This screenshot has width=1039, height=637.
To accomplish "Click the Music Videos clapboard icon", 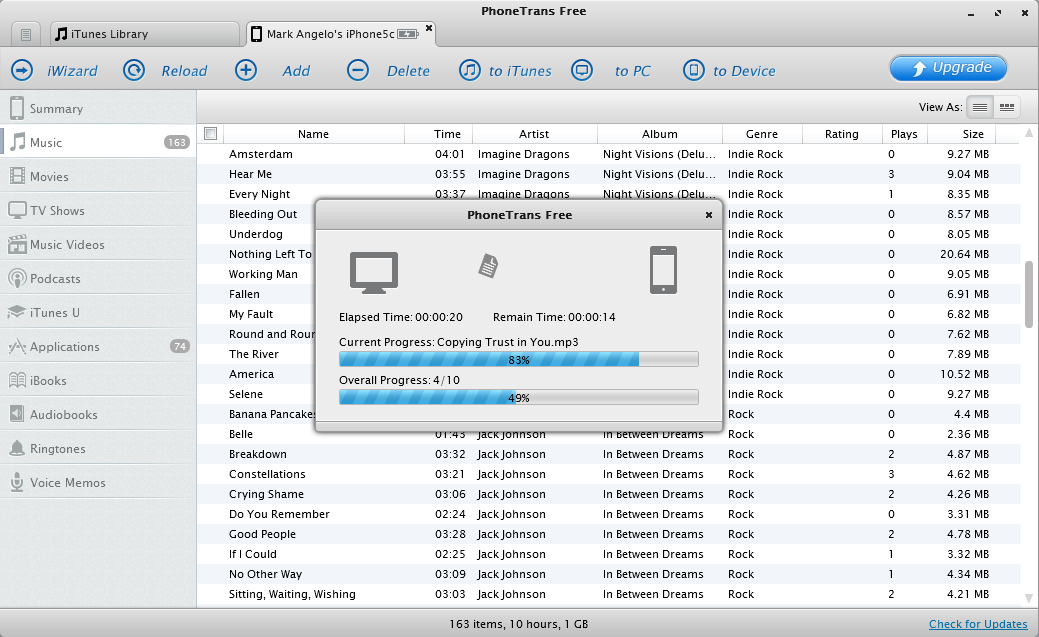I will coord(17,244).
